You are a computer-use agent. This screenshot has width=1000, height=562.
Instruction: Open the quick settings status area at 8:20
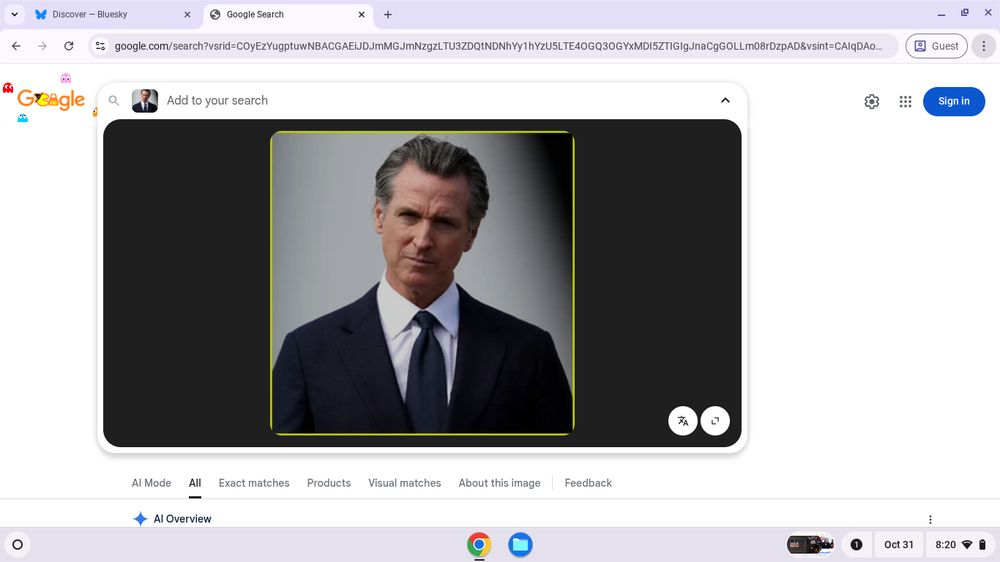pos(960,545)
